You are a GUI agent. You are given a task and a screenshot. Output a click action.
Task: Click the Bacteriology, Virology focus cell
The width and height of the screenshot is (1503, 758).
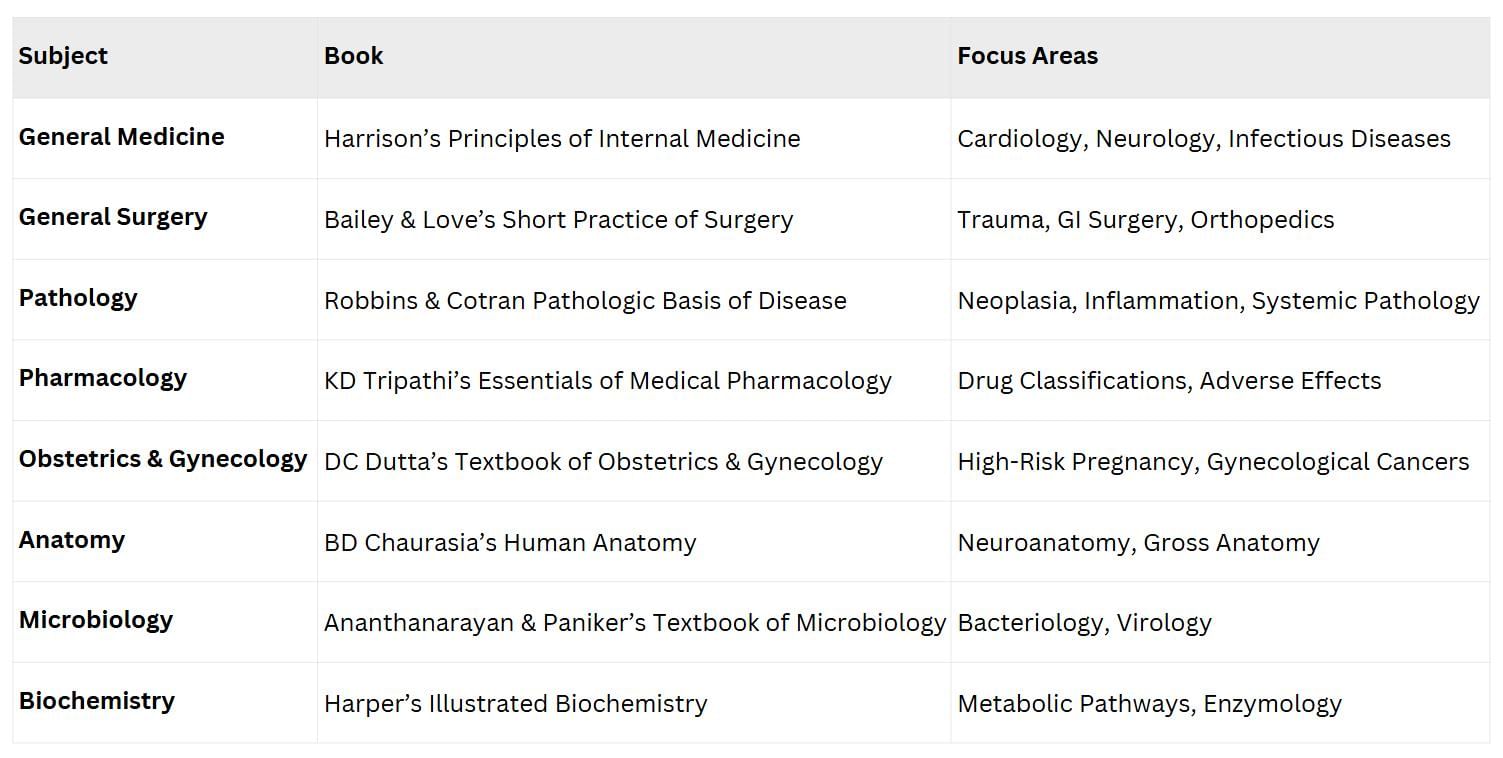pyautogui.click(x=1084, y=623)
